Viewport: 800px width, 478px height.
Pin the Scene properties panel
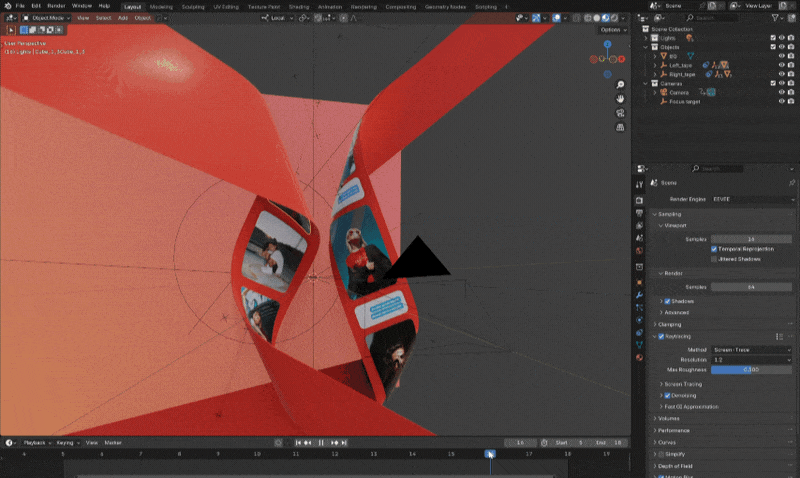791,183
